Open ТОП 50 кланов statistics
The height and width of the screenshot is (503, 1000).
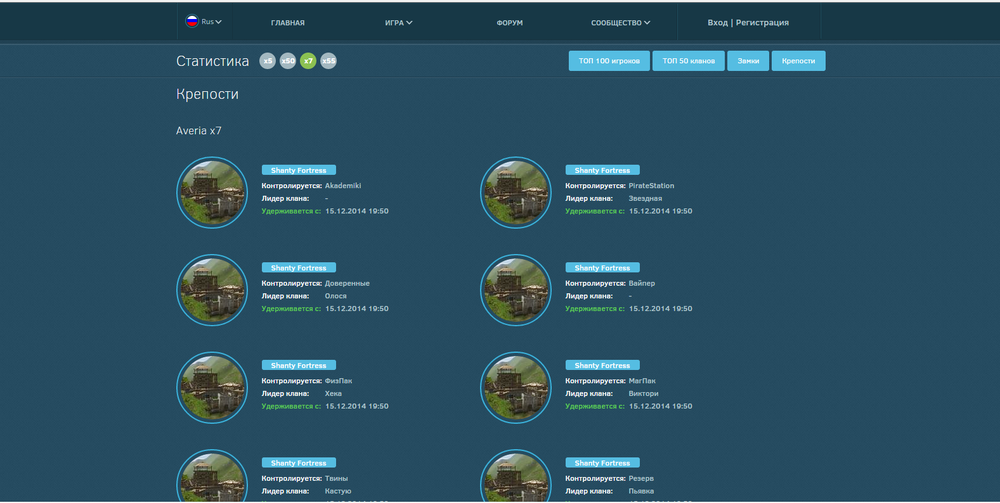click(x=688, y=61)
